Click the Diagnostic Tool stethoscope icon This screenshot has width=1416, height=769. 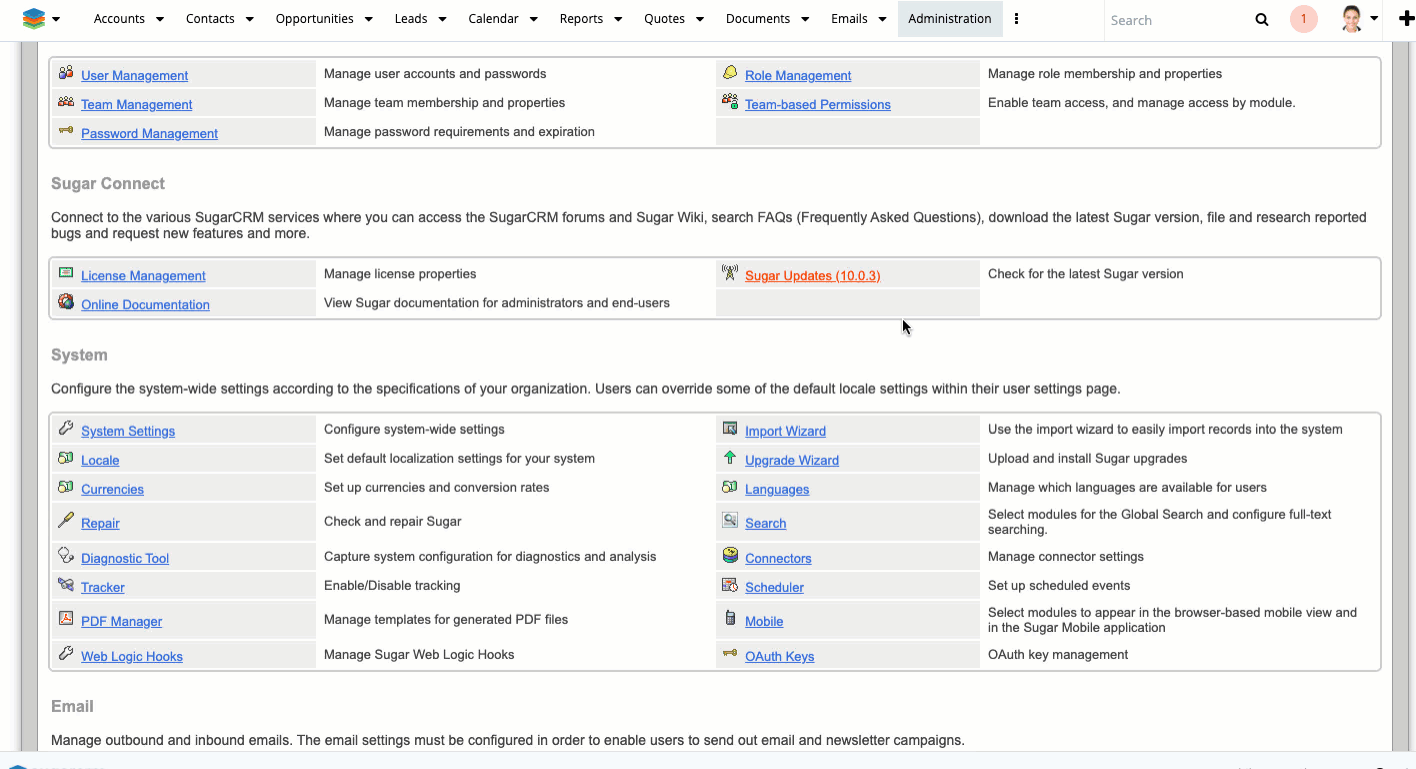66,555
